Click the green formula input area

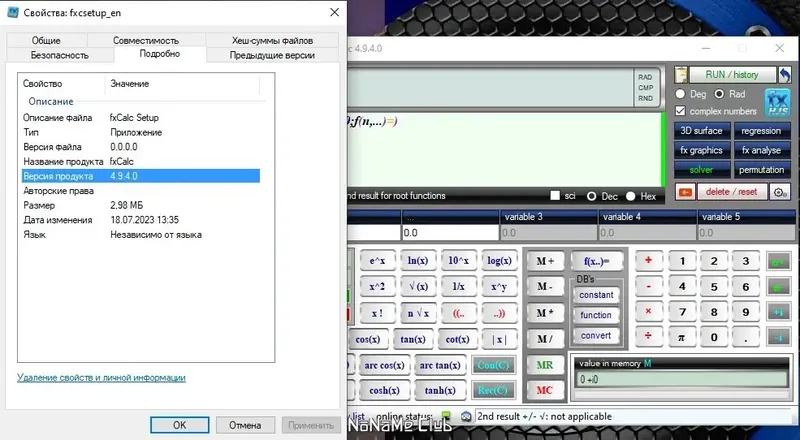[504, 150]
